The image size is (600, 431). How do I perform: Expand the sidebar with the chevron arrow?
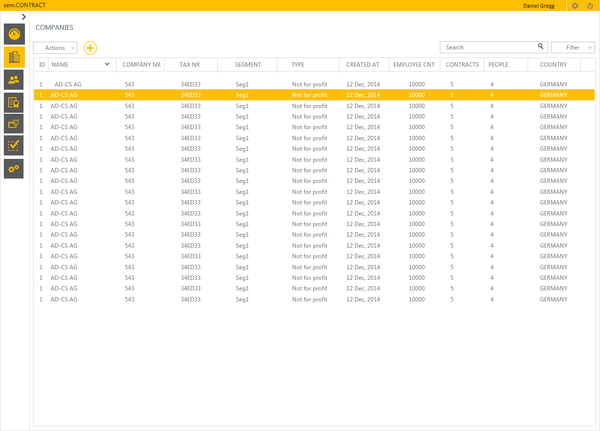[x=22, y=17]
